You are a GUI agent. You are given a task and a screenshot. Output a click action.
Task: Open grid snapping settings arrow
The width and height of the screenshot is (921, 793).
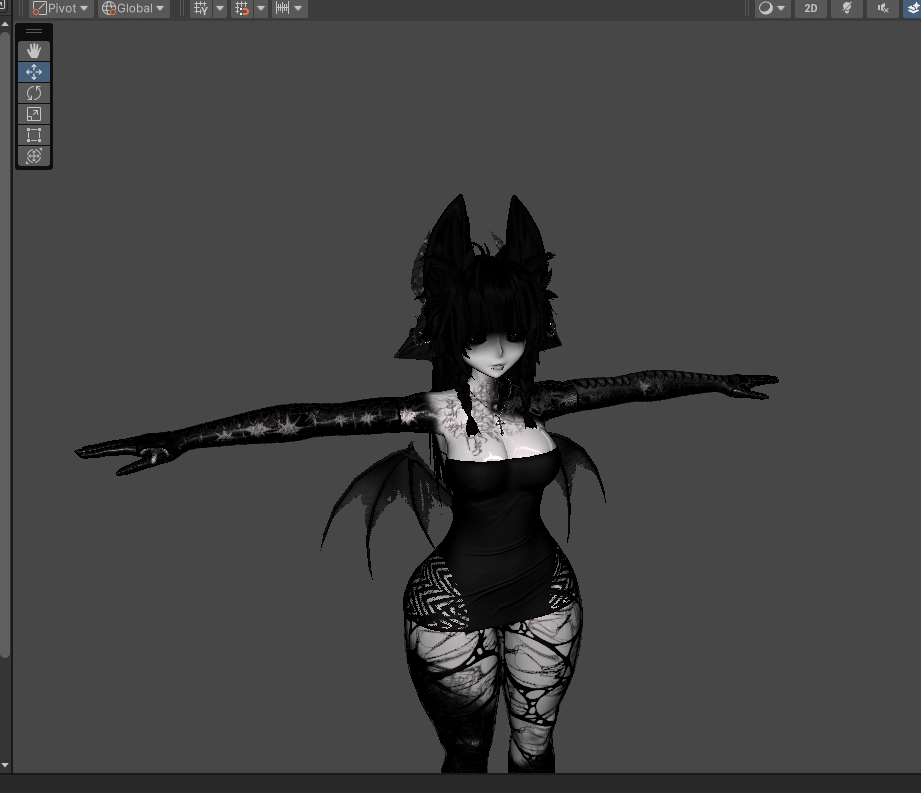261,8
